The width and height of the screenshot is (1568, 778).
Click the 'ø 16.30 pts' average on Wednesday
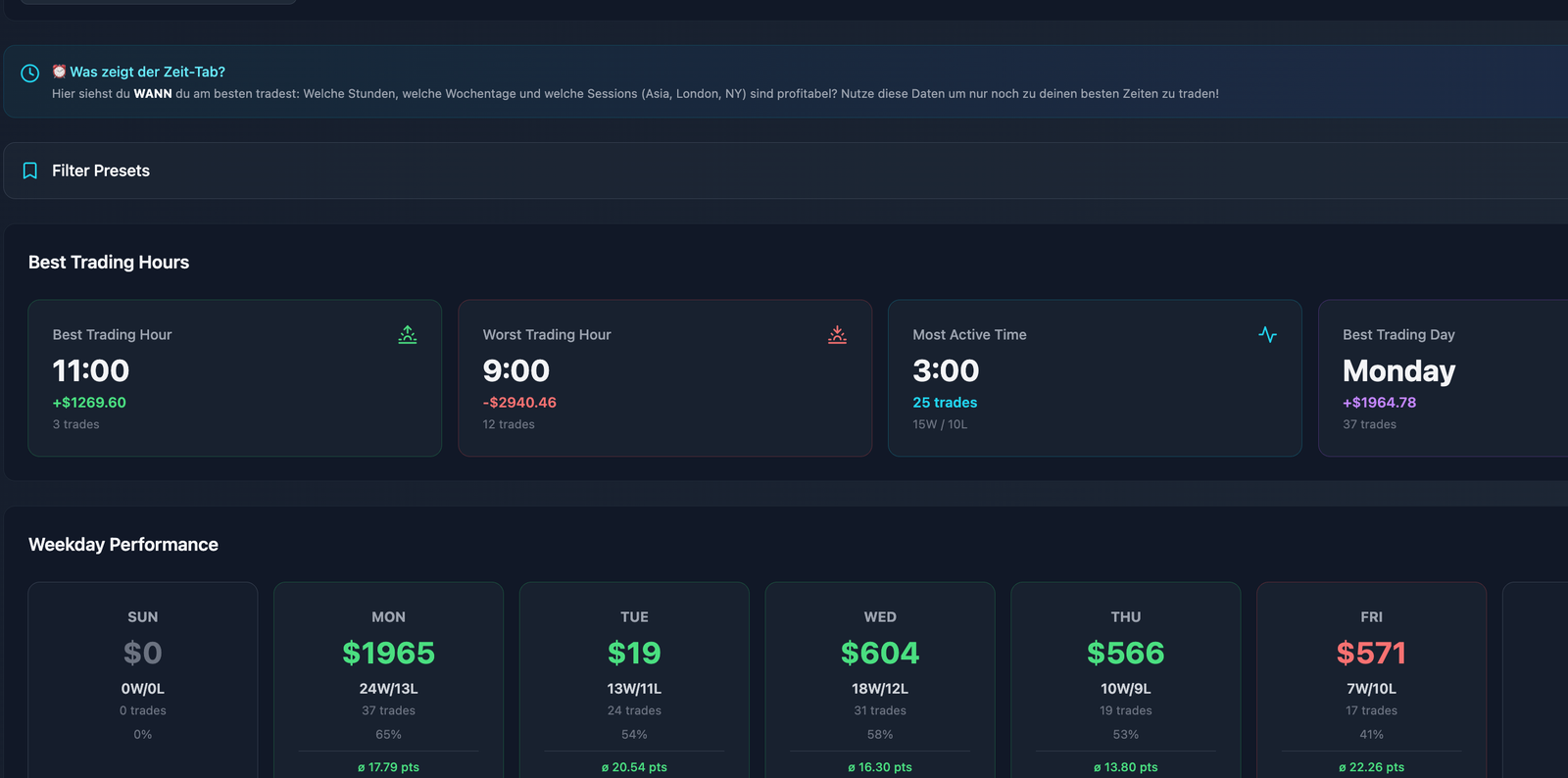(880, 767)
